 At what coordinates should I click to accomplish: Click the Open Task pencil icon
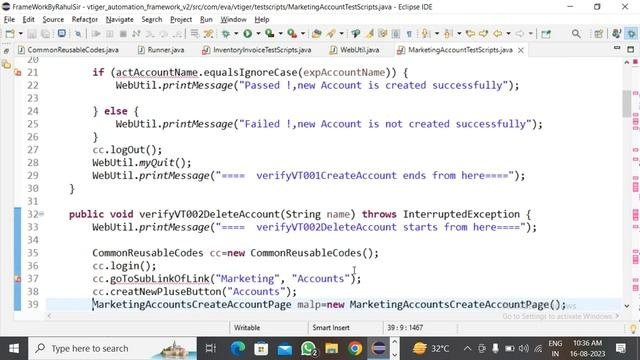[331, 34]
